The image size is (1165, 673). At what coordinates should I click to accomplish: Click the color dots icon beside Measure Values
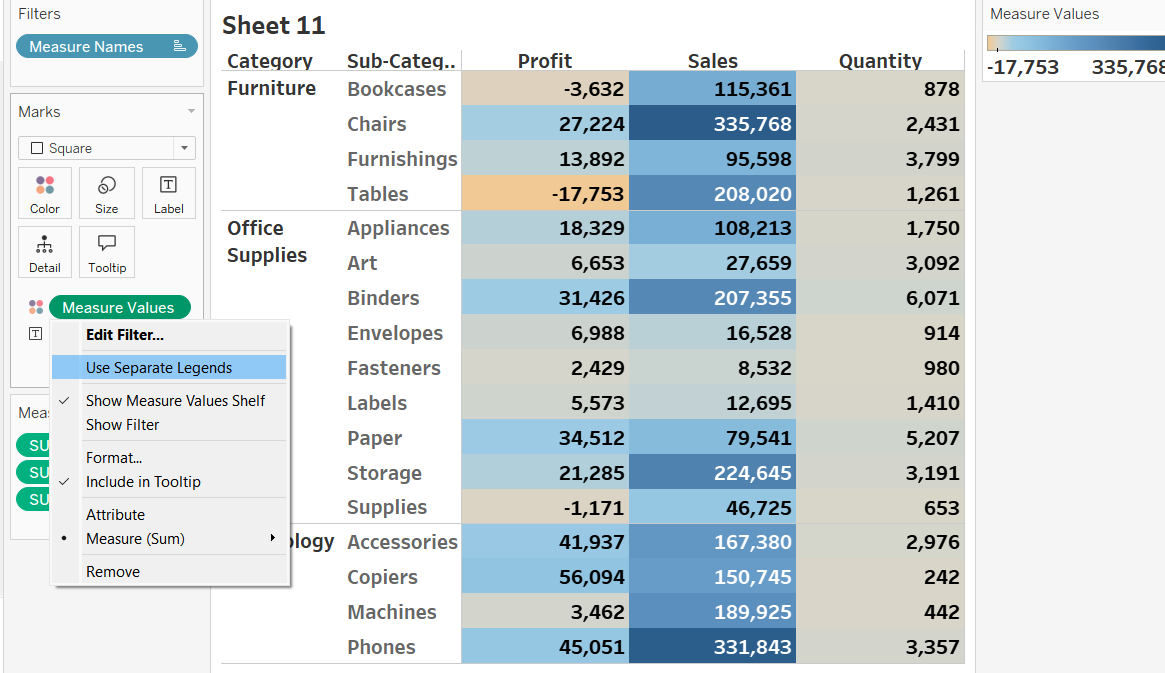point(36,307)
